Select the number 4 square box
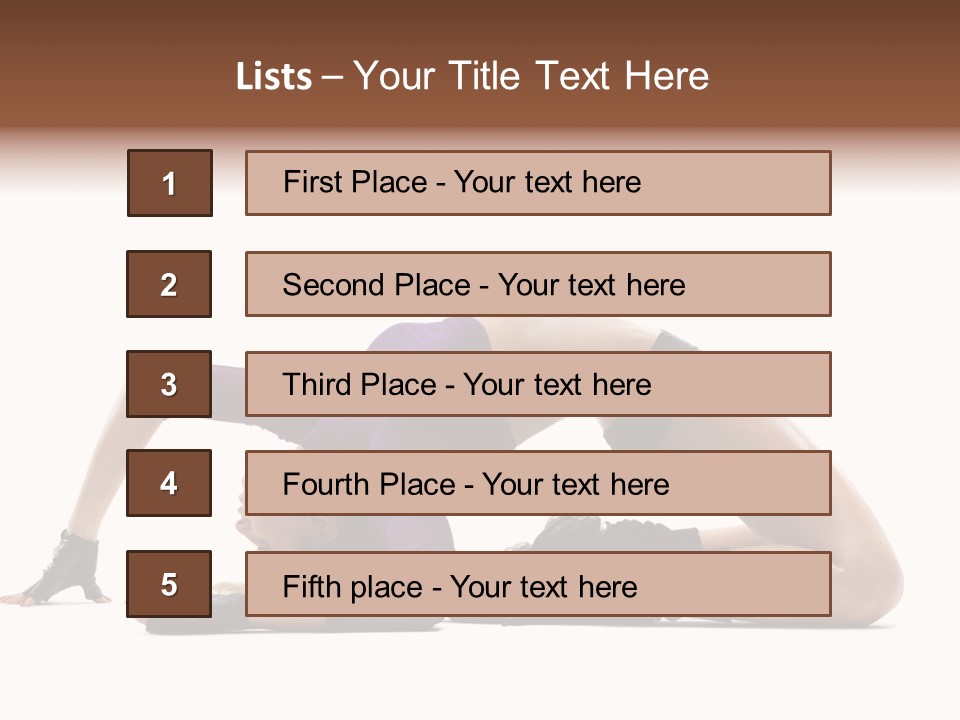Image resolution: width=960 pixels, height=720 pixels. pyautogui.click(x=169, y=483)
